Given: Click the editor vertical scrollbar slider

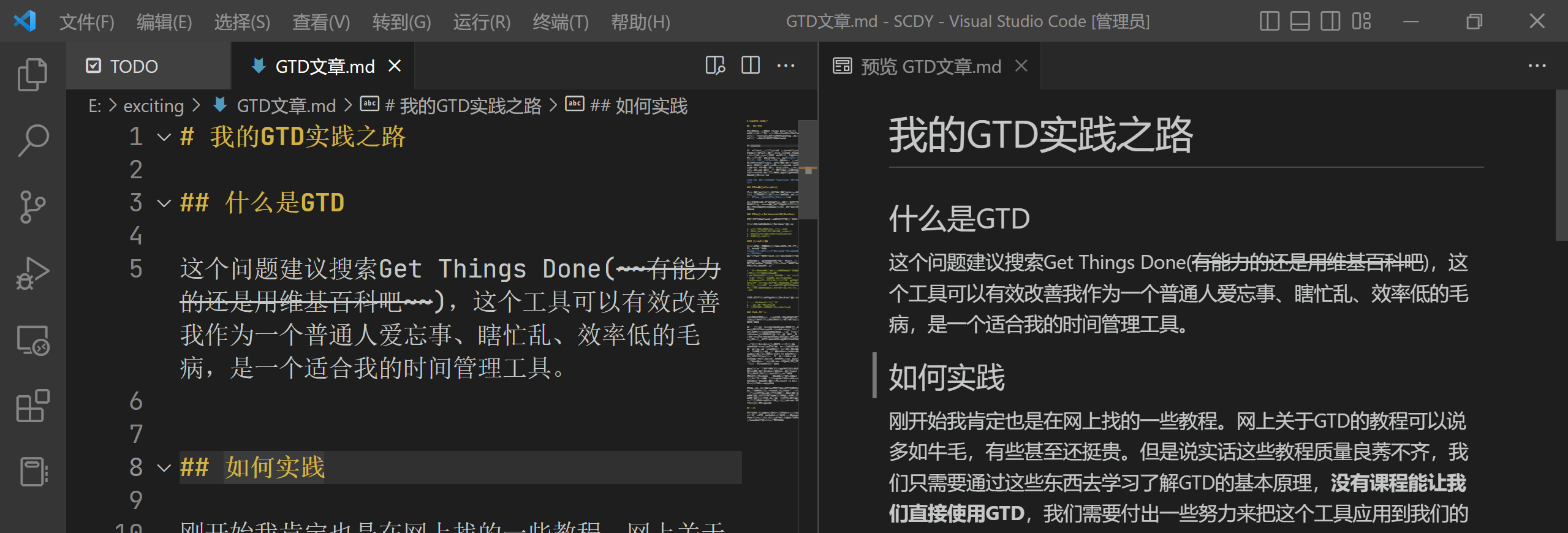Looking at the screenshot, I should pyautogui.click(x=808, y=170).
